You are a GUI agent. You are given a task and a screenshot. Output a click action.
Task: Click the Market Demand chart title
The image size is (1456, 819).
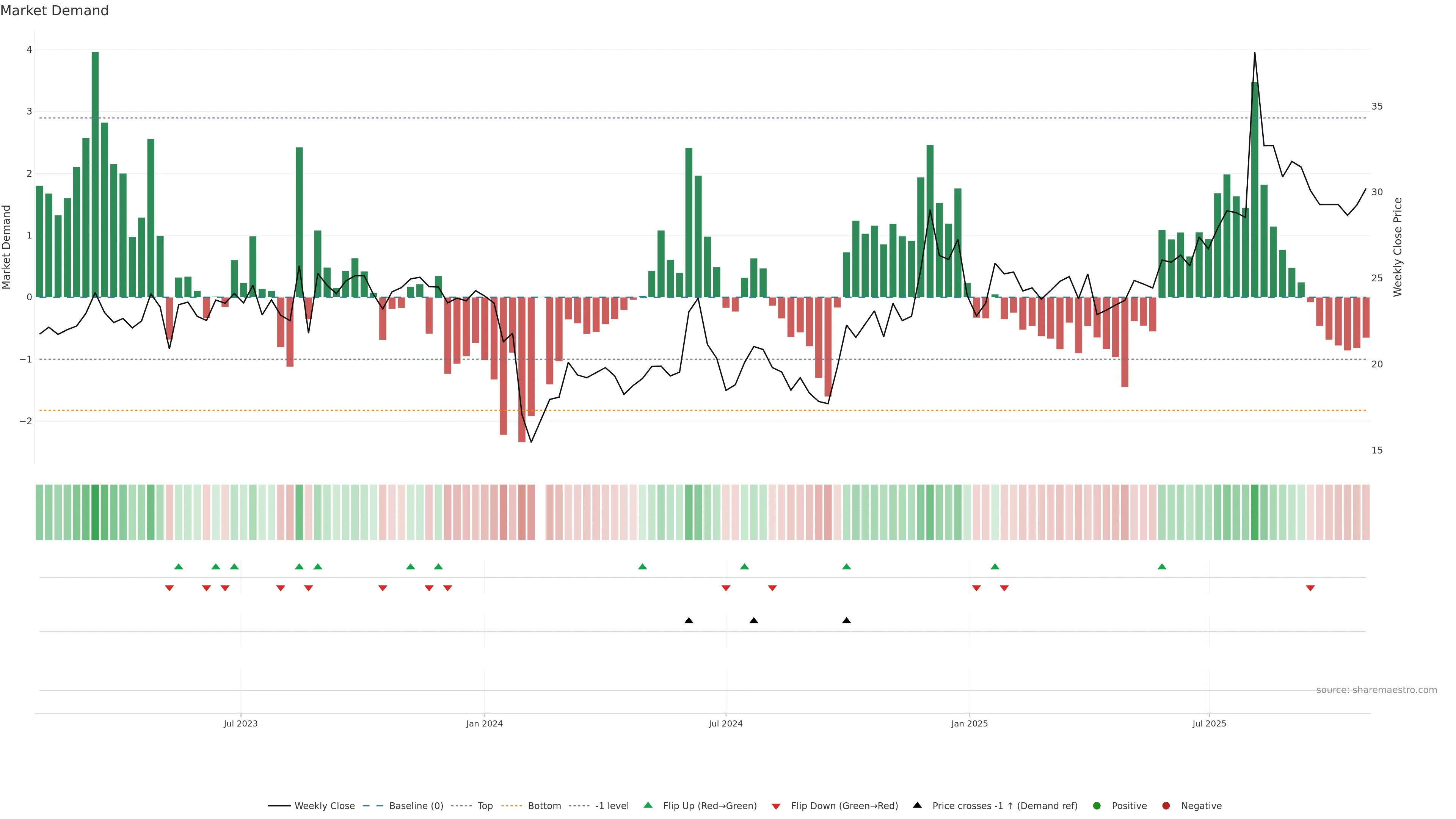pyautogui.click(x=54, y=10)
